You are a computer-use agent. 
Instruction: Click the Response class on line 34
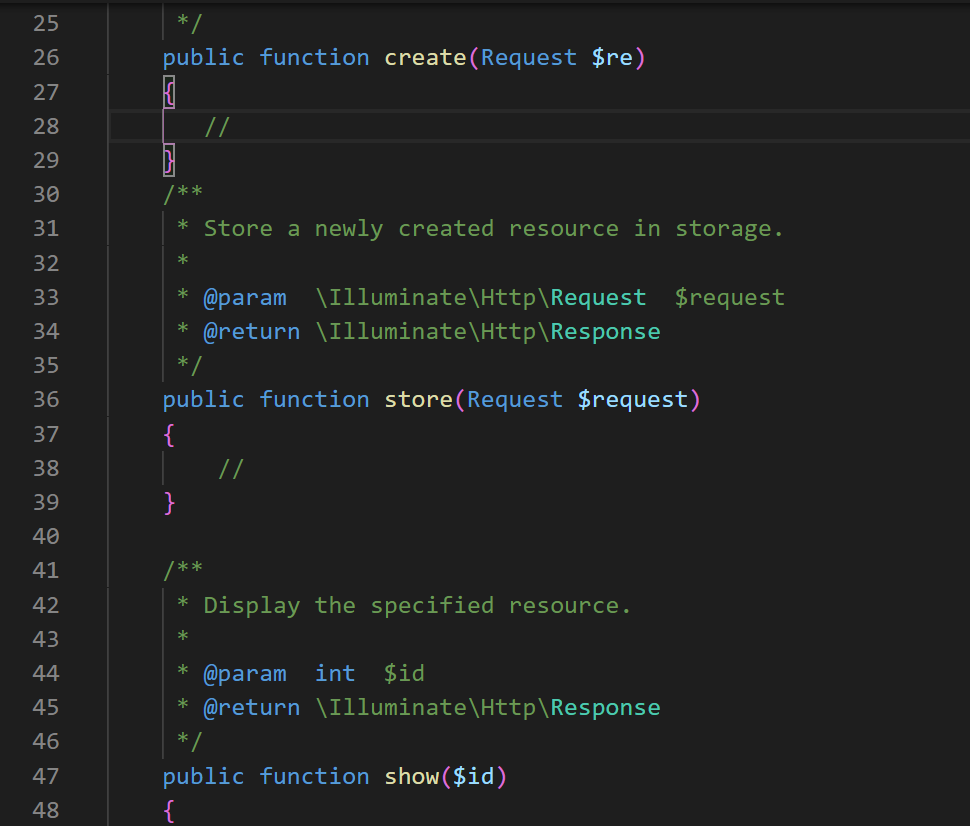point(605,331)
